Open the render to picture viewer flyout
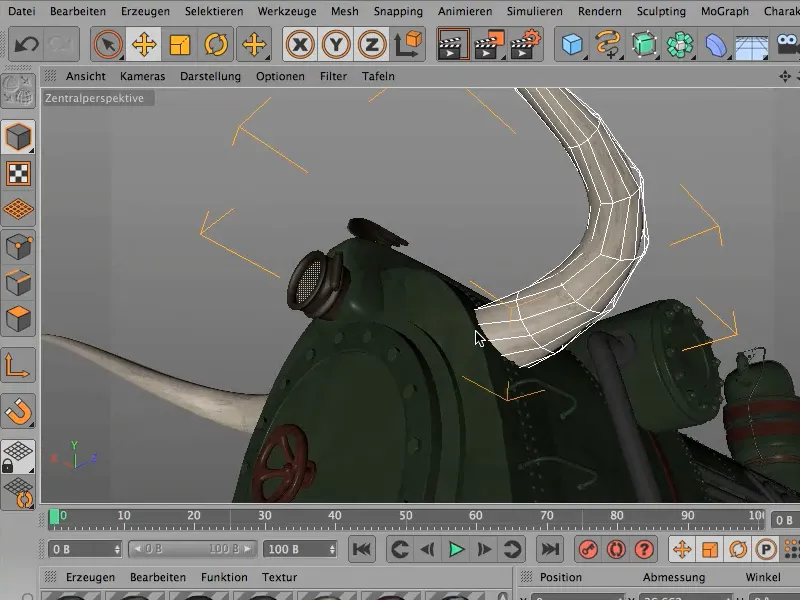 pyautogui.click(x=489, y=45)
